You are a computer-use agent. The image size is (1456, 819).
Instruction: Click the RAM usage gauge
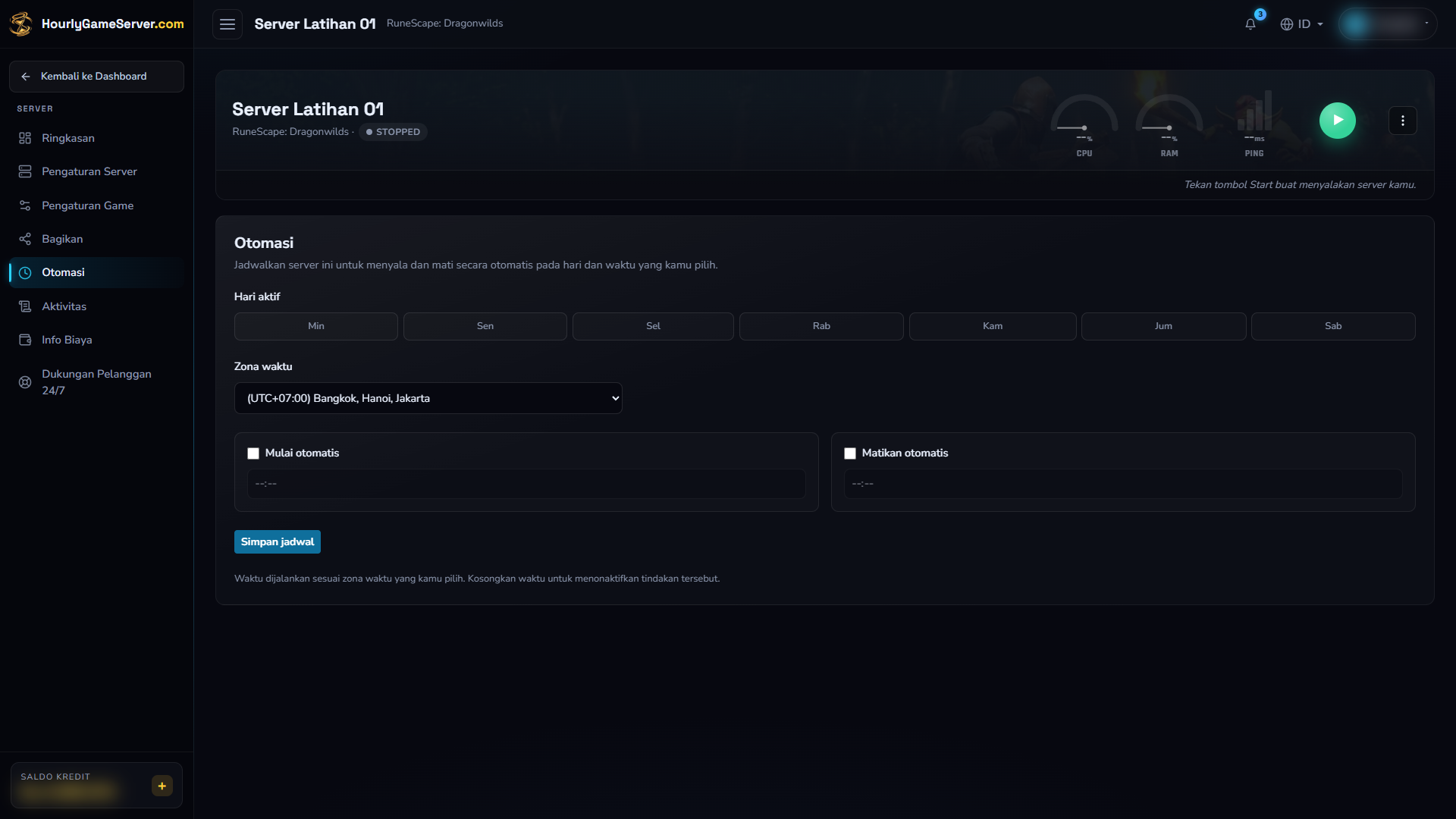point(1169,125)
